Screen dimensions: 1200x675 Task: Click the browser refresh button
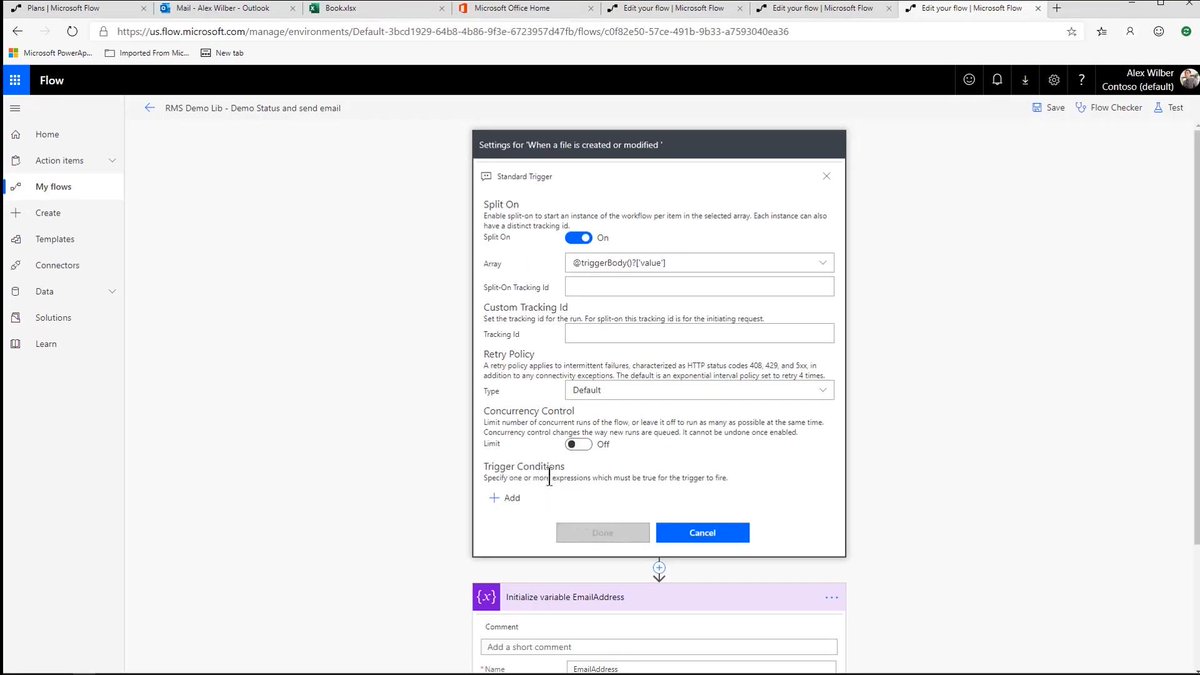point(72,31)
